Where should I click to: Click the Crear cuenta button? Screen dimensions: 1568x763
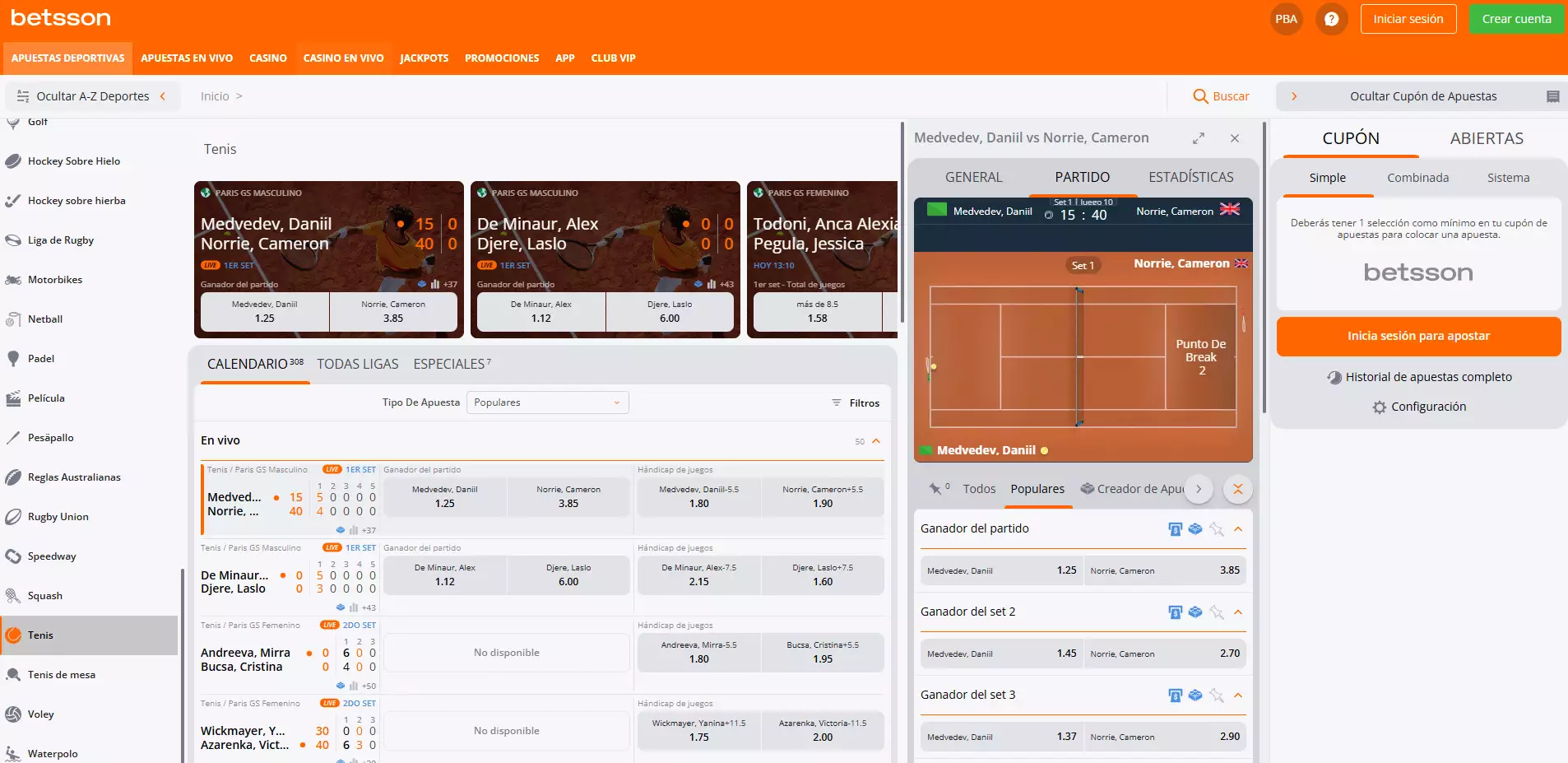point(1515,19)
